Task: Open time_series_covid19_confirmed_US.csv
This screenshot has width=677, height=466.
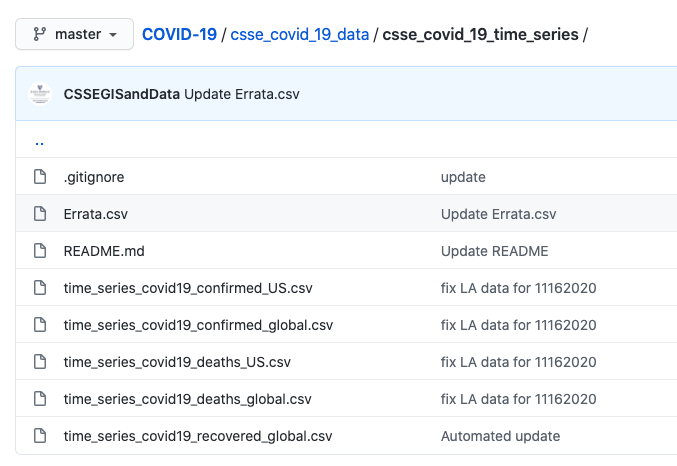Action: click(188, 288)
